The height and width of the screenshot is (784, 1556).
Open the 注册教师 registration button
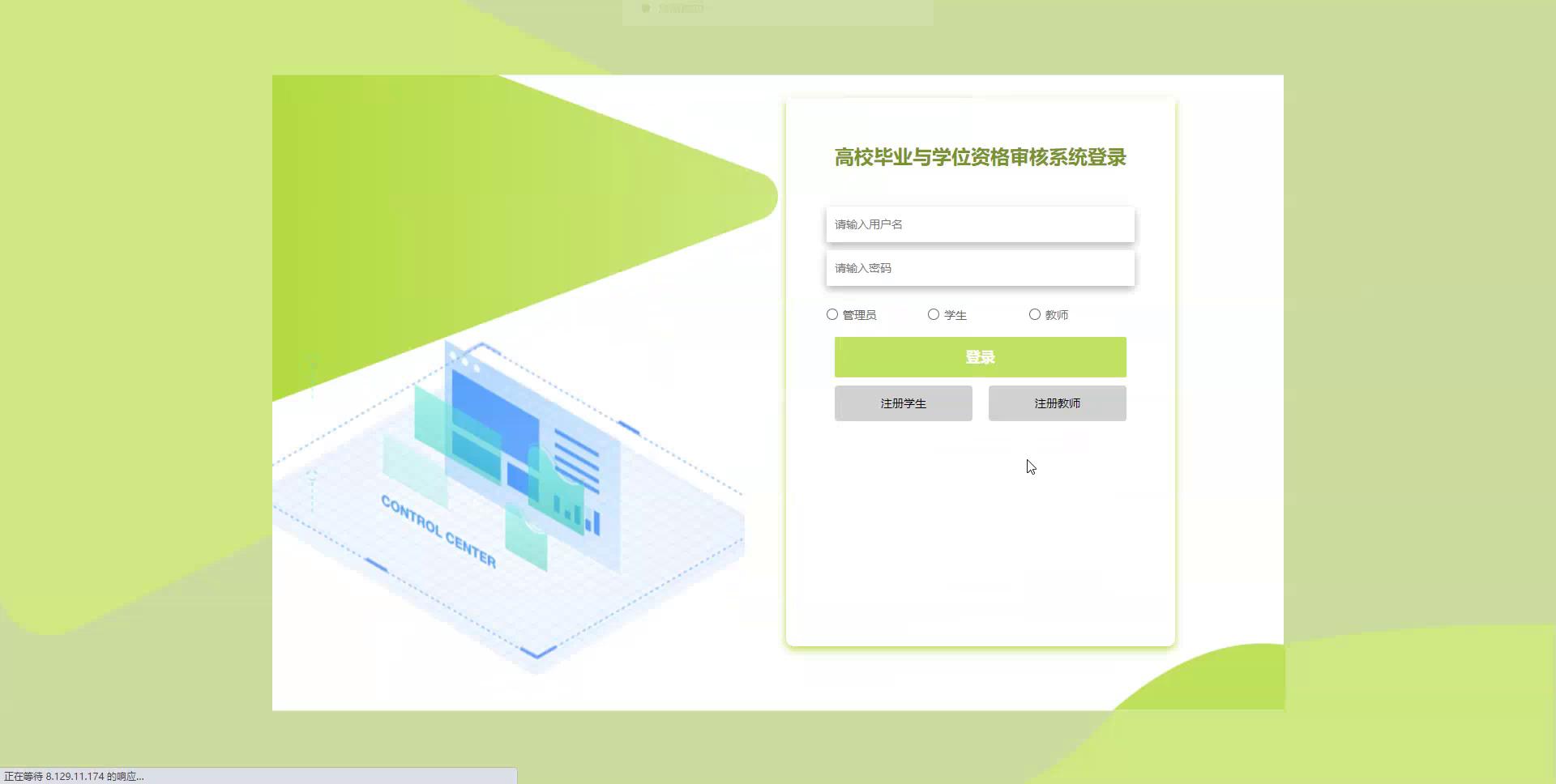click(1058, 403)
